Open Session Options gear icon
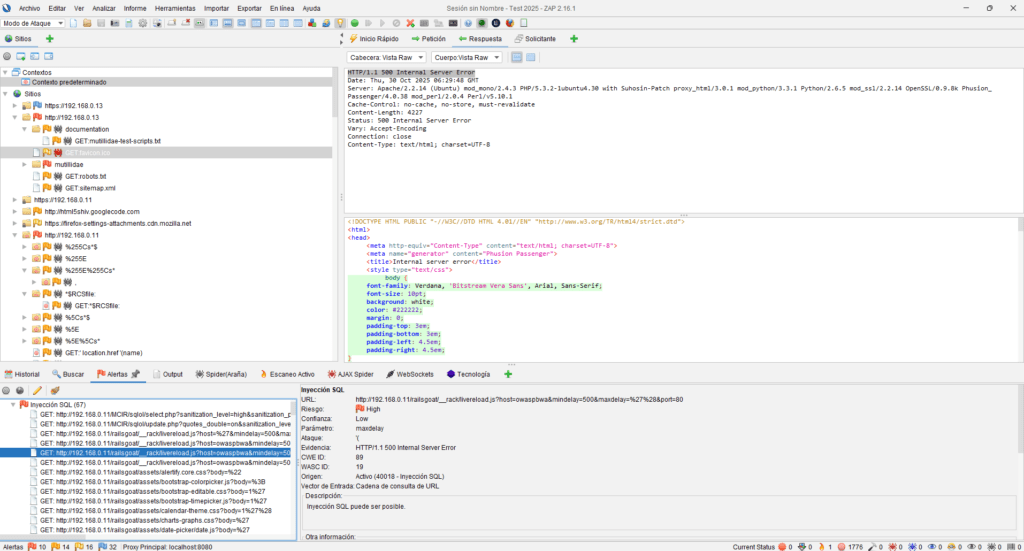1024x551 pixels. 143,23
